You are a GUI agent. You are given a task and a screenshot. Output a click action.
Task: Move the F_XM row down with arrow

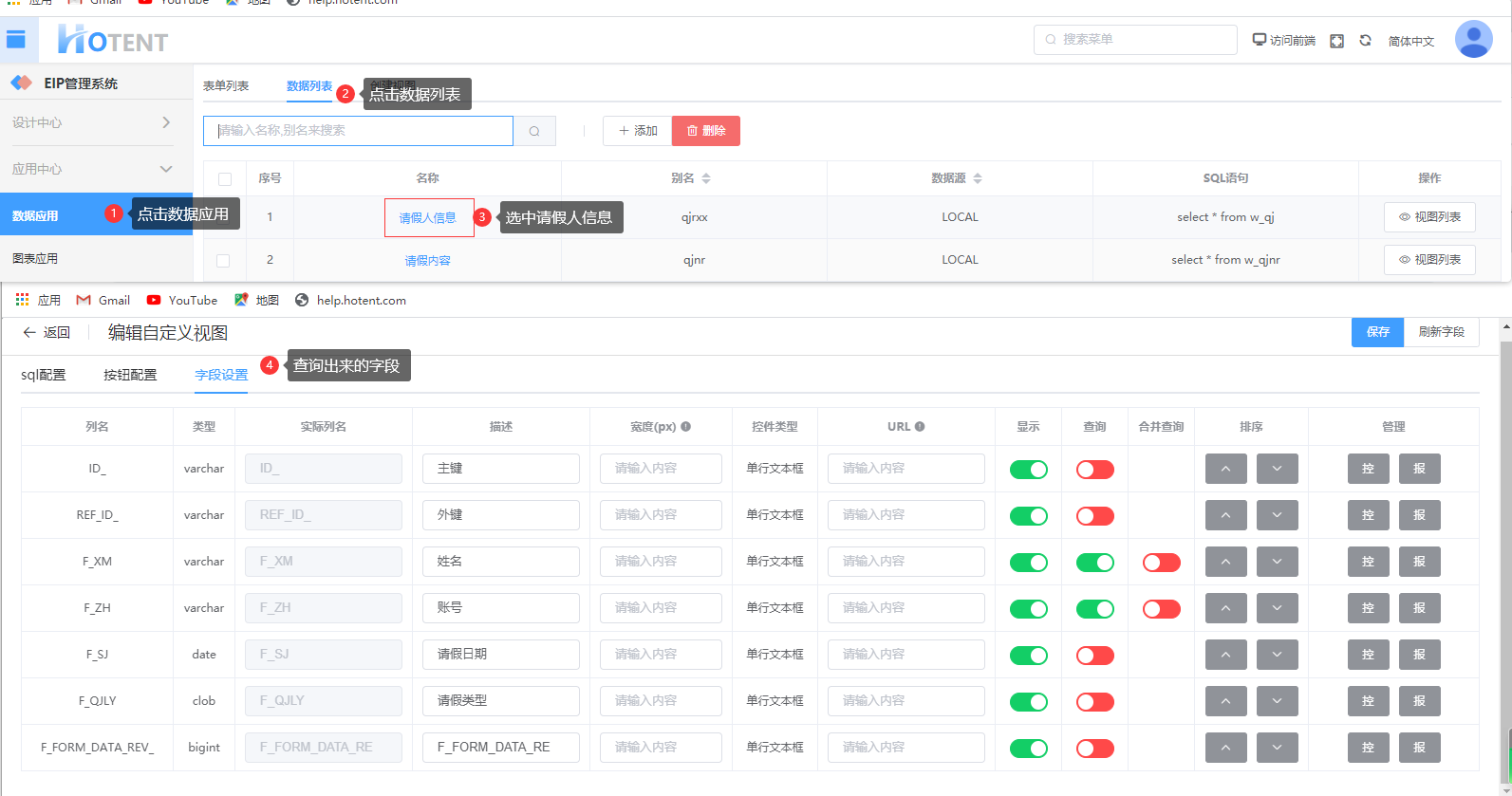1277,562
